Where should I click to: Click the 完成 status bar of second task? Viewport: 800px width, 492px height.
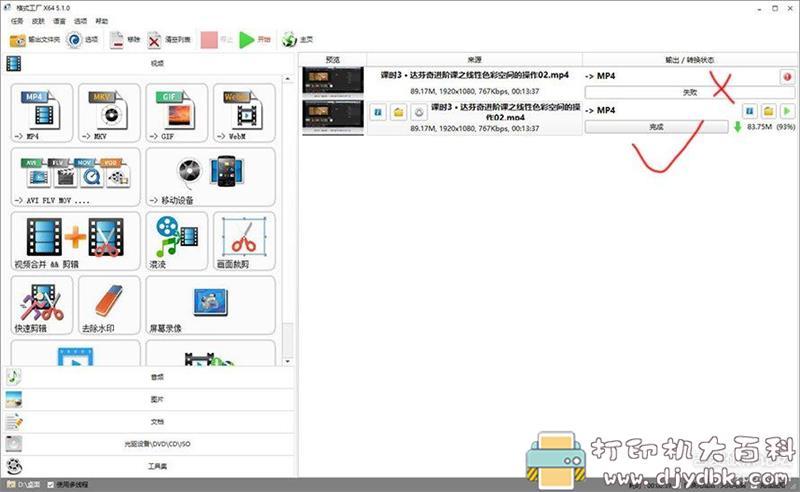[656, 127]
